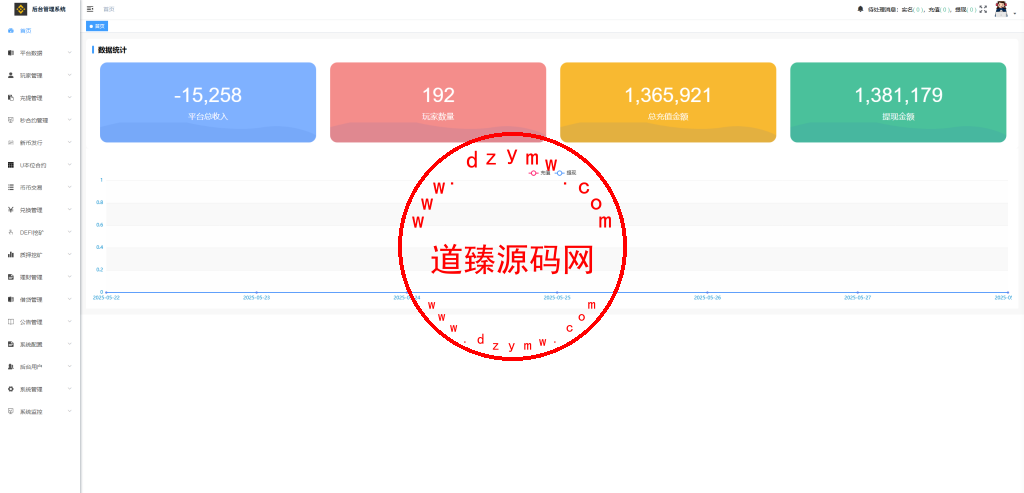Click the 币币交易 list icon

tap(10, 187)
